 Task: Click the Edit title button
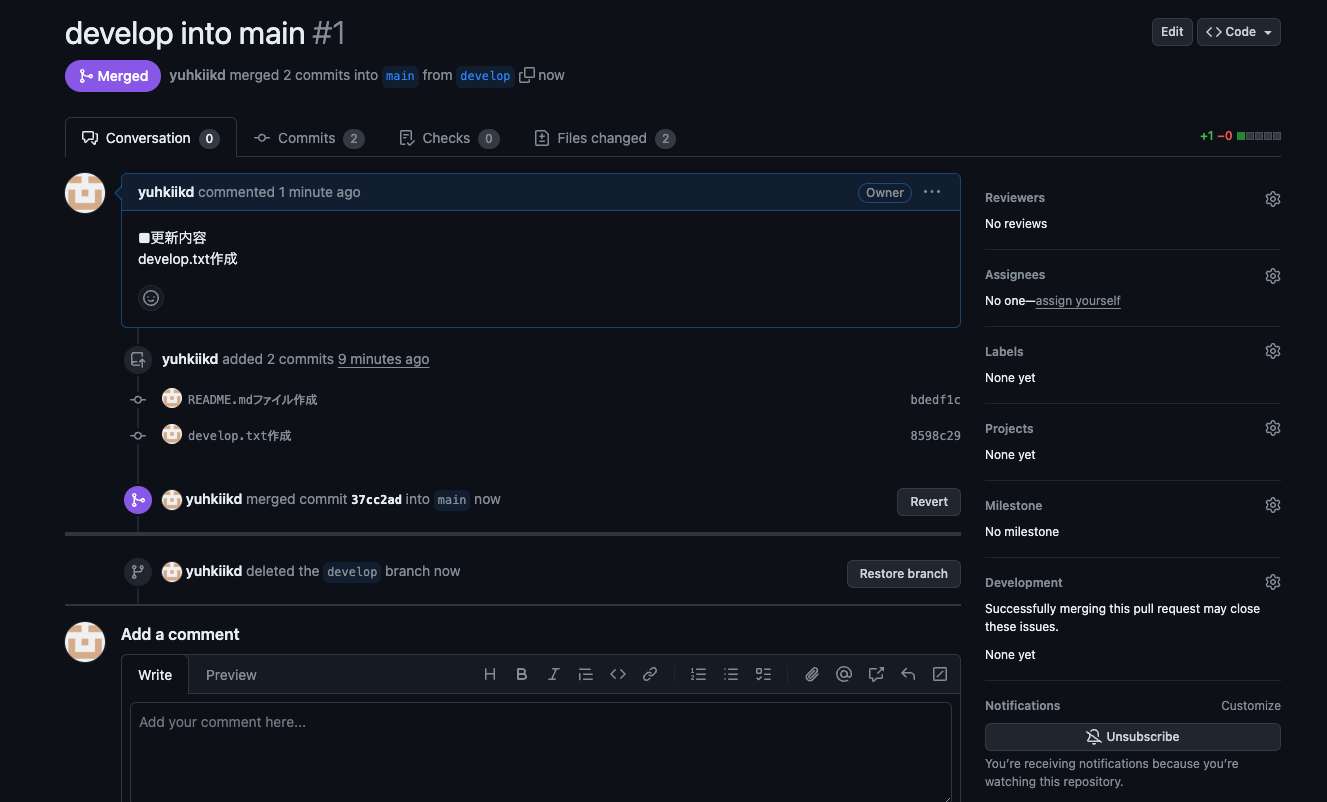[x=1172, y=32]
